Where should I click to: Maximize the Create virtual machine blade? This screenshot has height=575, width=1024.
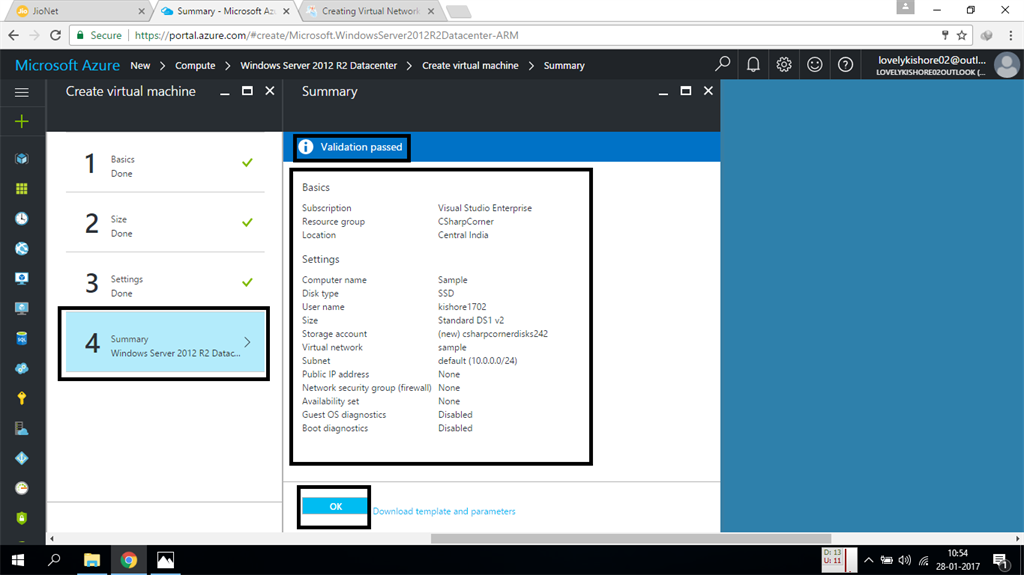pos(247,91)
